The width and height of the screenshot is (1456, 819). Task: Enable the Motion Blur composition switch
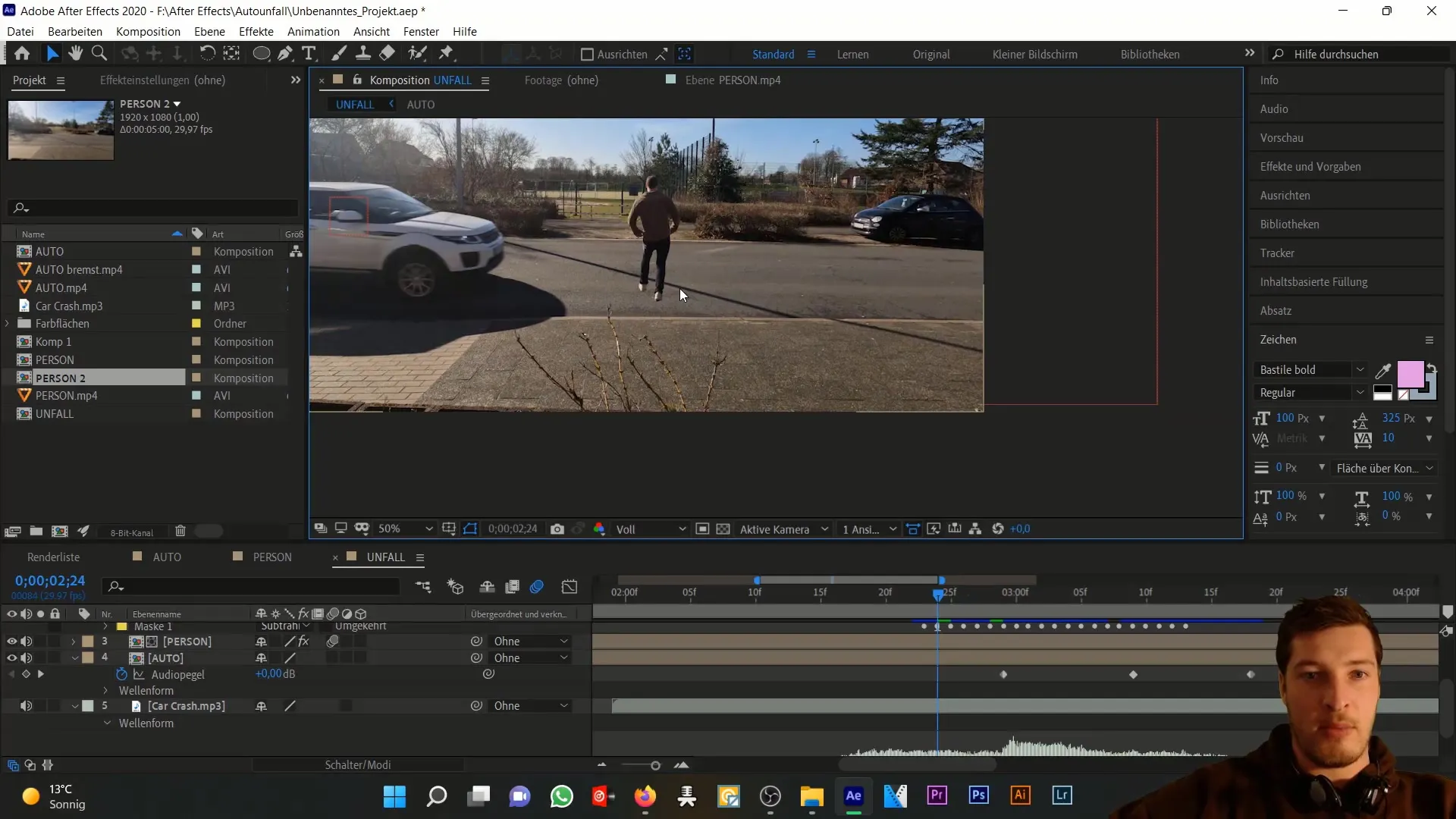tap(536, 587)
